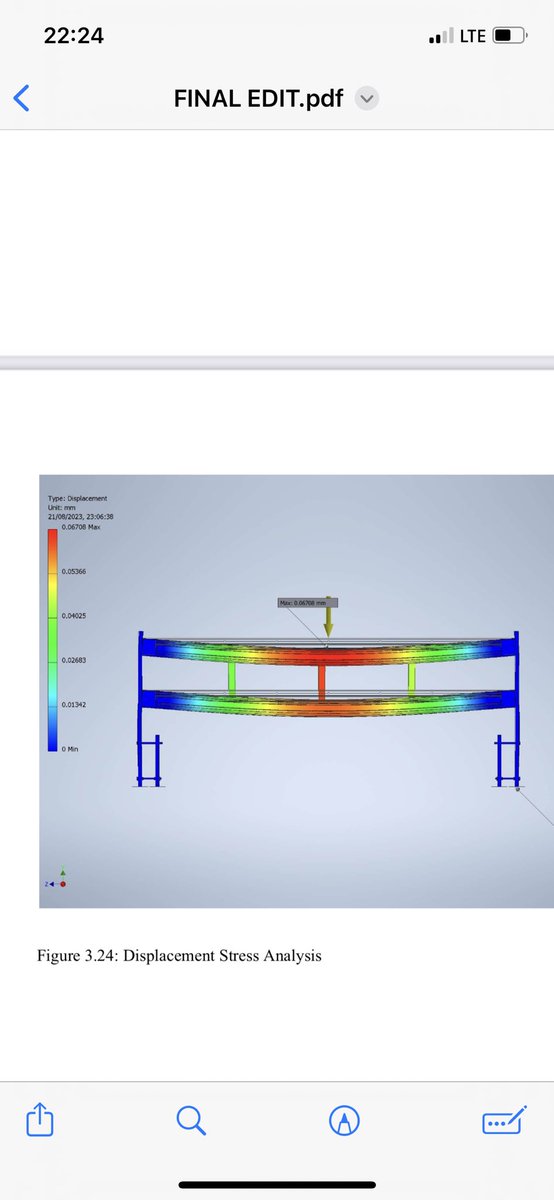Tap the '0.06708 Max' legend value
Image resolution: width=554 pixels, height=1200 pixels.
[x=81, y=527]
